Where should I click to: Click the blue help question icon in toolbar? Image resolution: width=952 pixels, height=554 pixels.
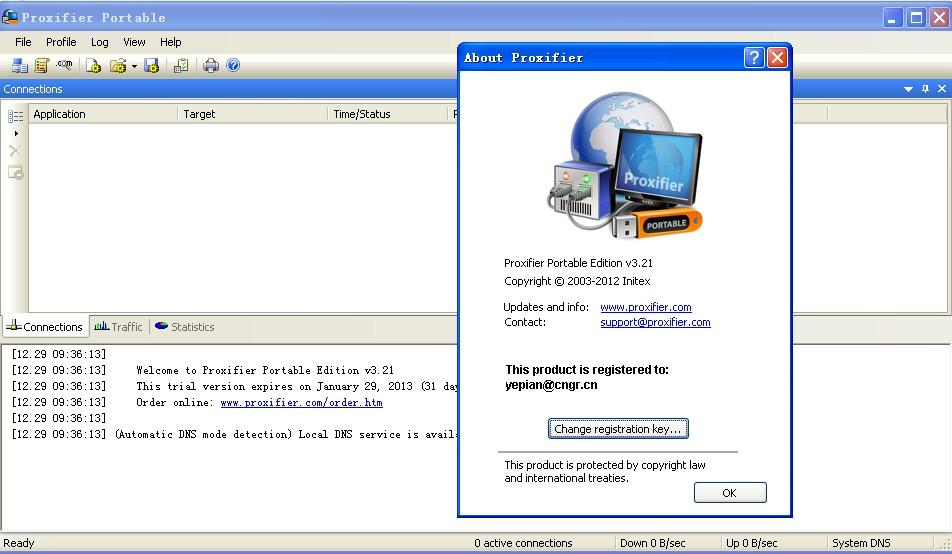[x=233, y=65]
